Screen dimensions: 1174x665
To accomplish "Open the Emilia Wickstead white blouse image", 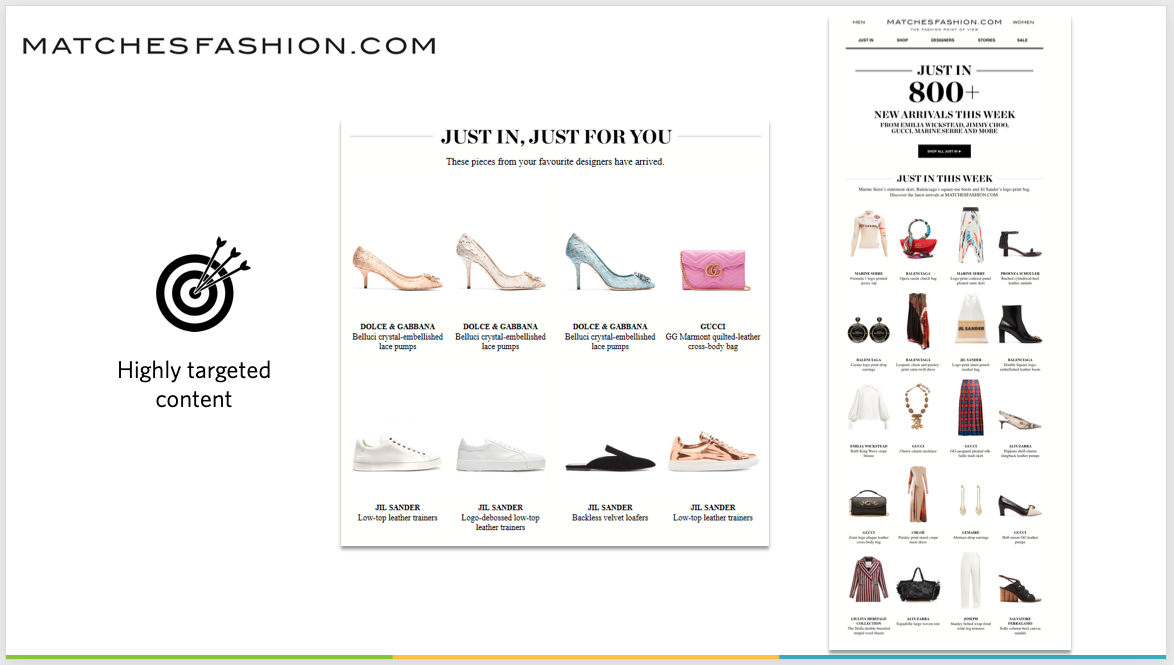I will point(869,407).
